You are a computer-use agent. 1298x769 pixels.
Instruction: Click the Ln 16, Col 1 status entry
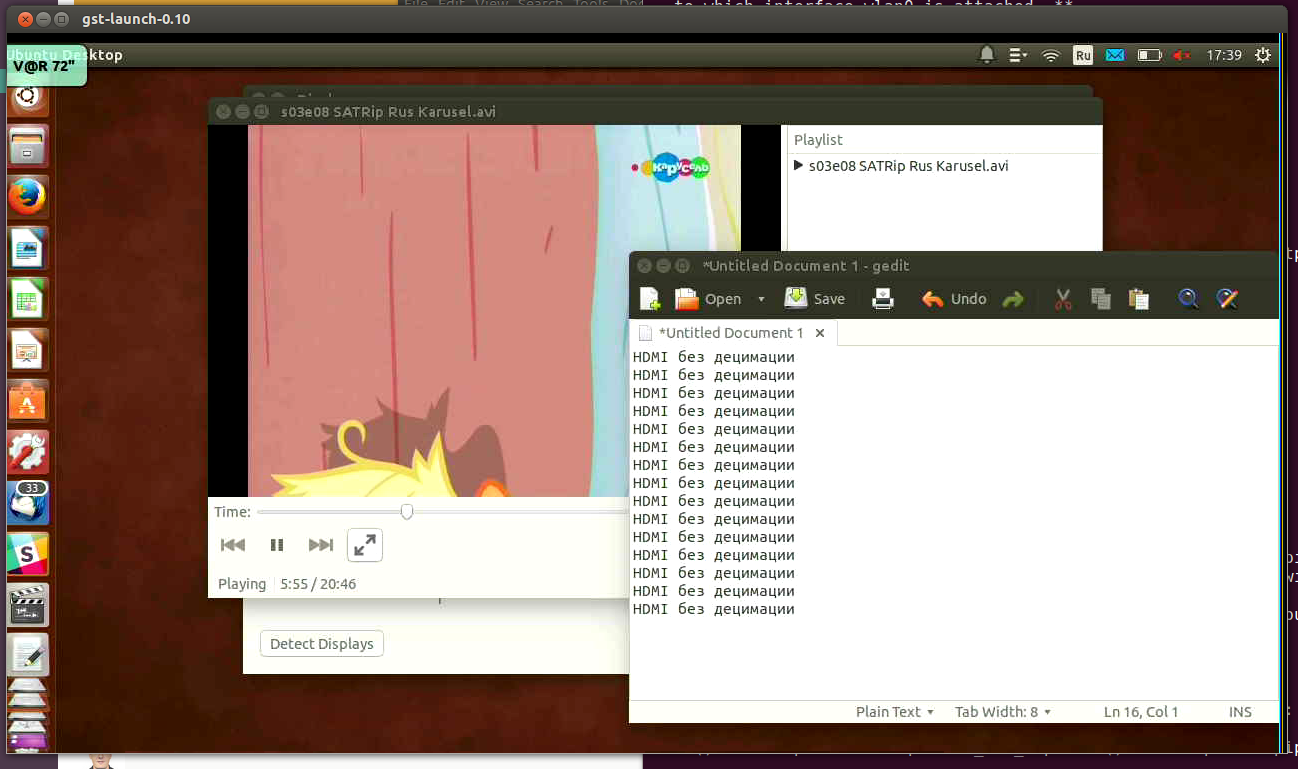click(1141, 712)
